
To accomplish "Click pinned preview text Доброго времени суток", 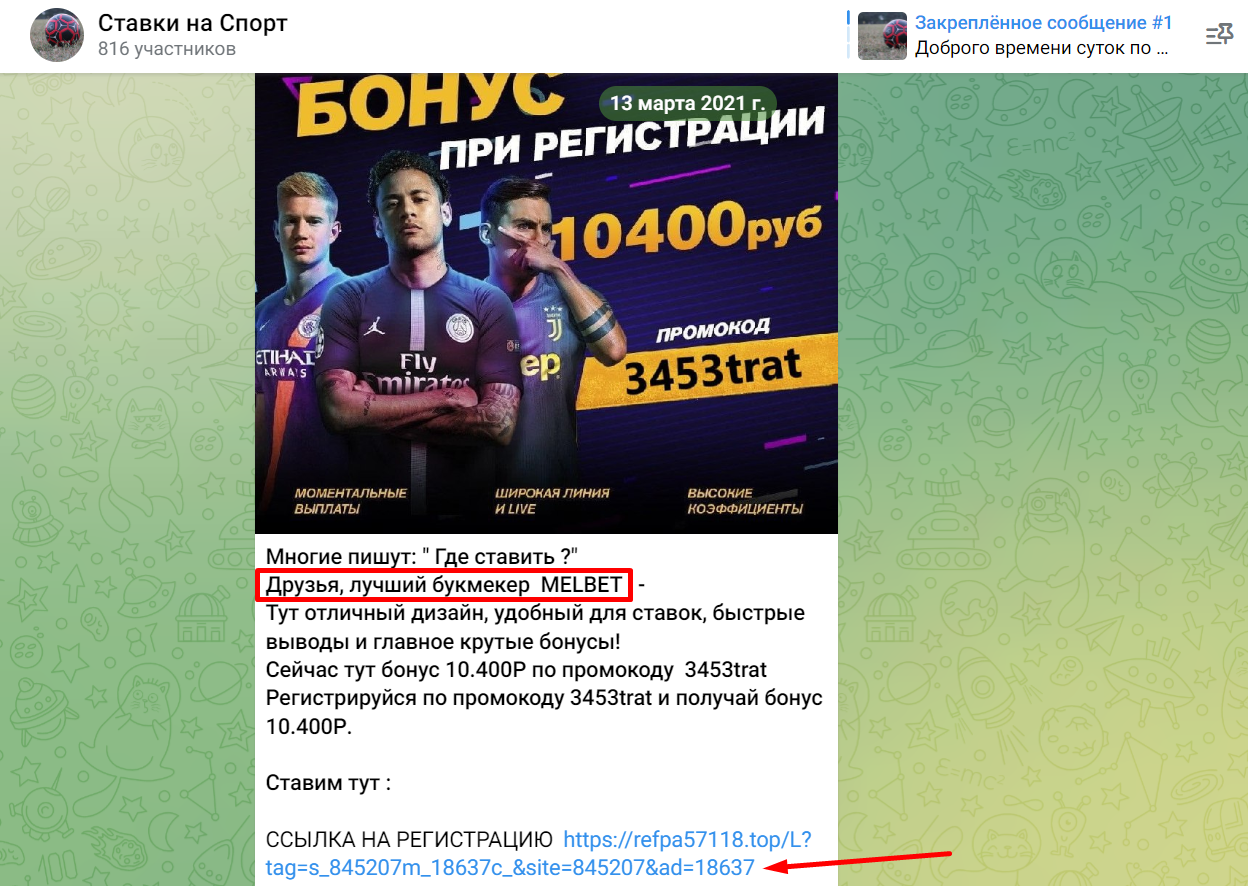I will (1042, 48).
